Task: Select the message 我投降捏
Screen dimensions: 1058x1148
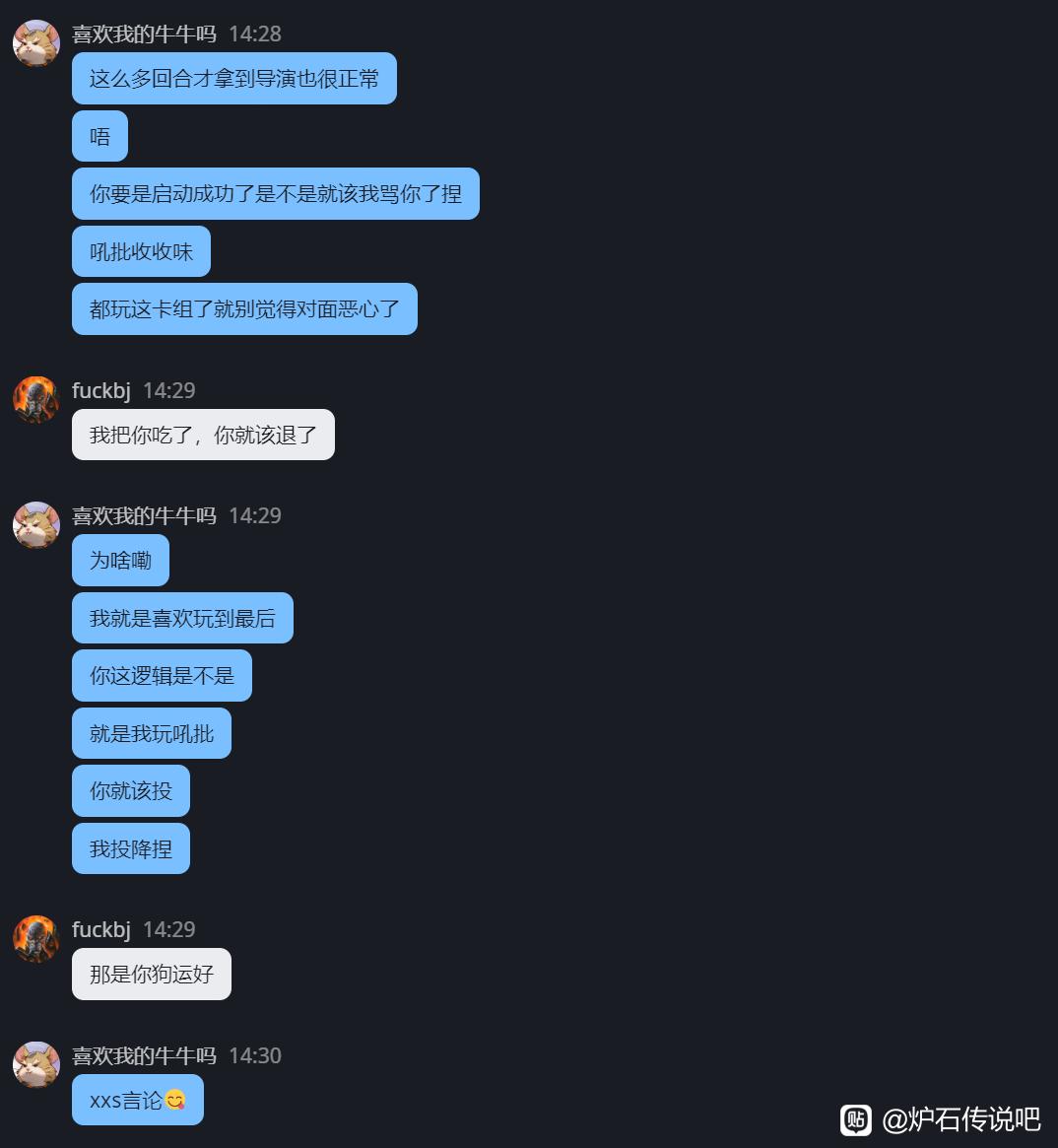Action: click(131, 848)
